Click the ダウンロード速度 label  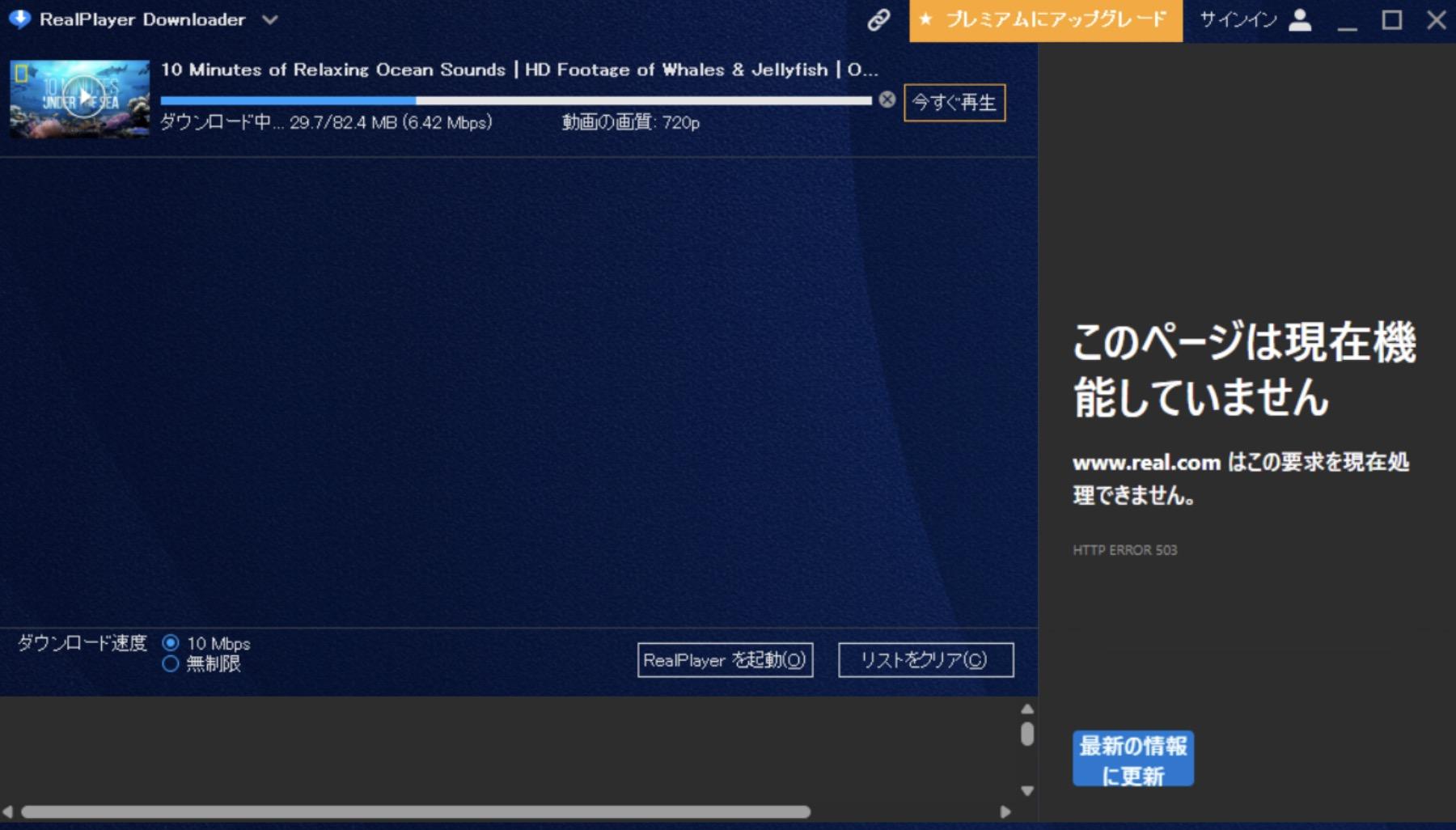pos(83,643)
